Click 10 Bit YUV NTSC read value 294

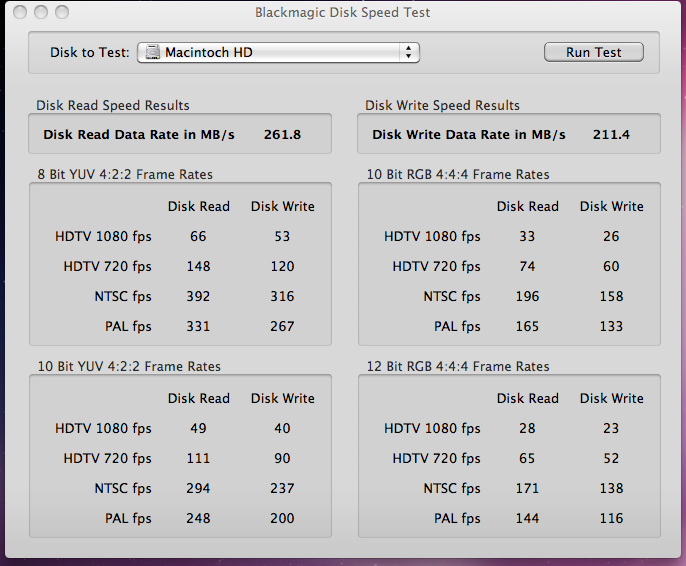[198, 488]
